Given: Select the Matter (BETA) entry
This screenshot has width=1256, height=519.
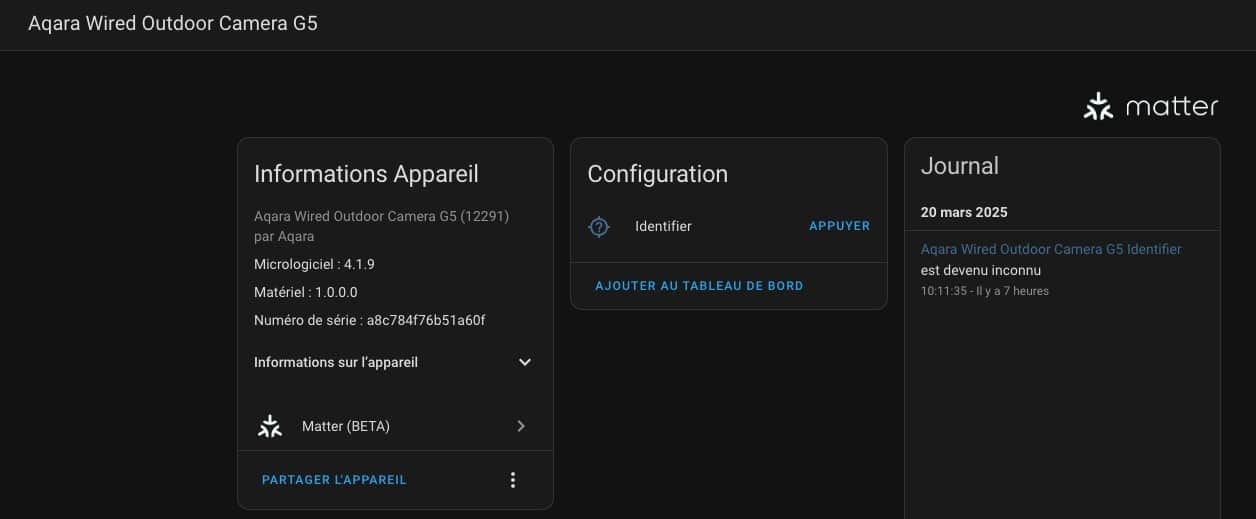Looking at the screenshot, I should pos(395,426).
